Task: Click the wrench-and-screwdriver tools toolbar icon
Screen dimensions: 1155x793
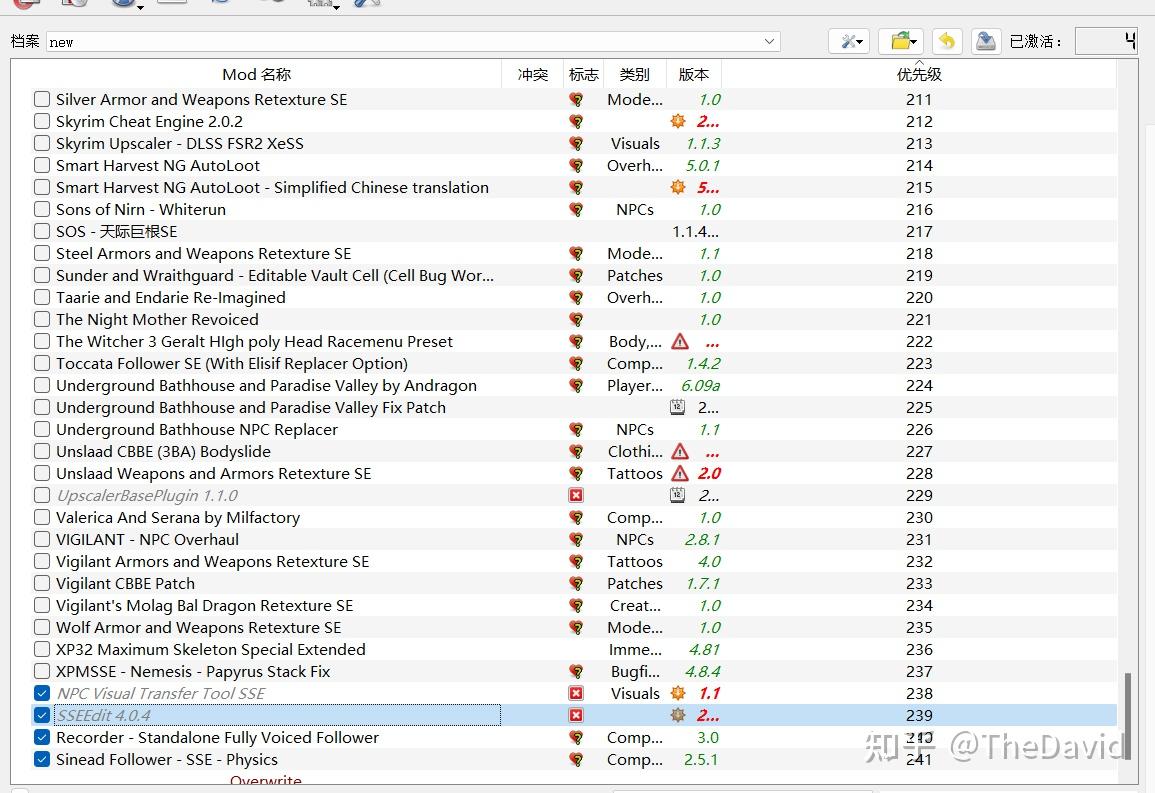Action: (x=848, y=41)
